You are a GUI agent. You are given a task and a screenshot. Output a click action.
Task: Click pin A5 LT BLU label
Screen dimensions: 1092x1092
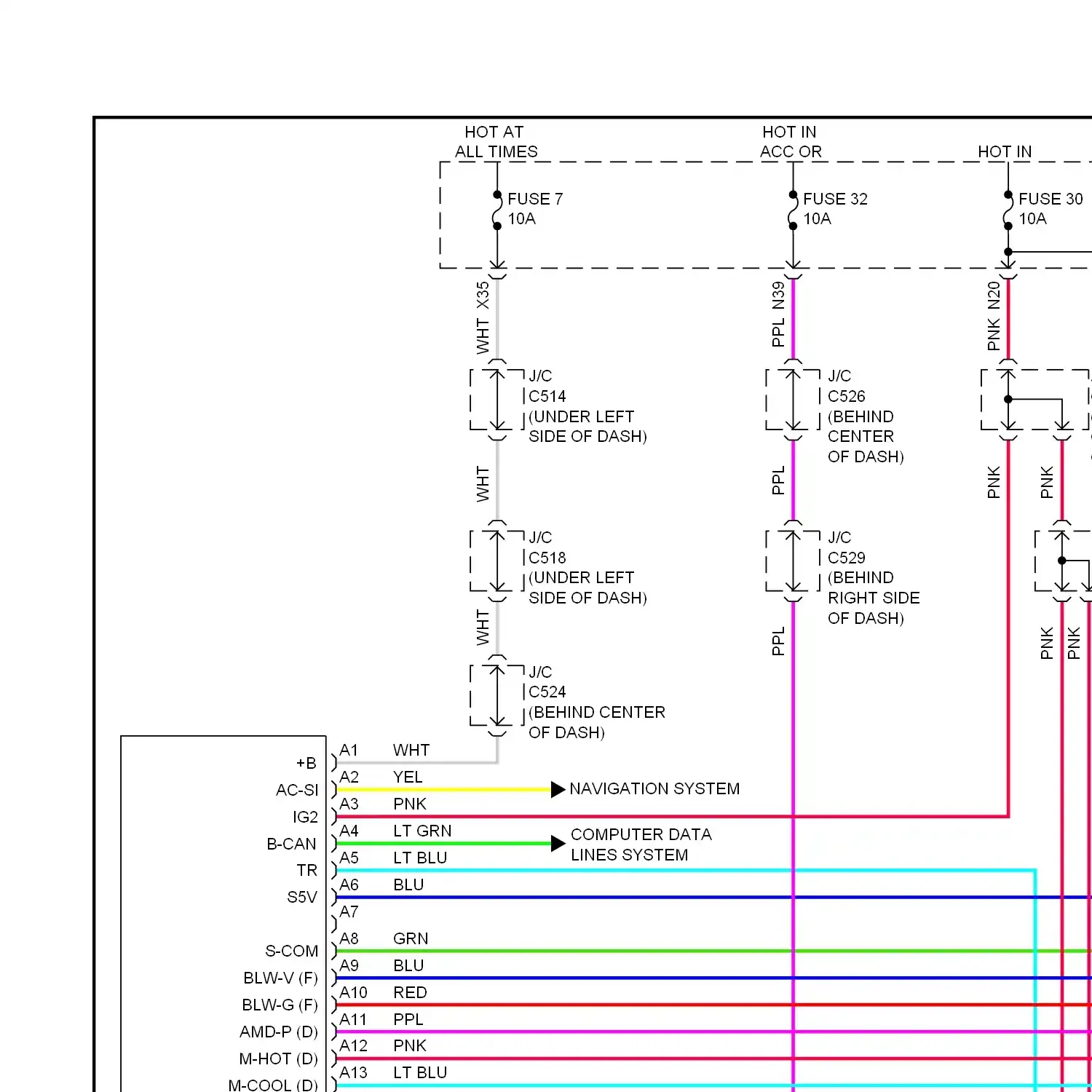(x=393, y=858)
